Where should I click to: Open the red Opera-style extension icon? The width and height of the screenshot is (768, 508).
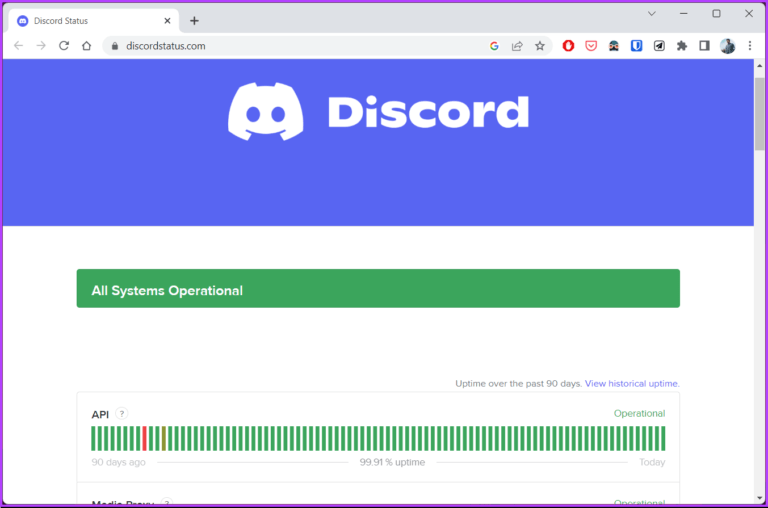tap(568, 46)
